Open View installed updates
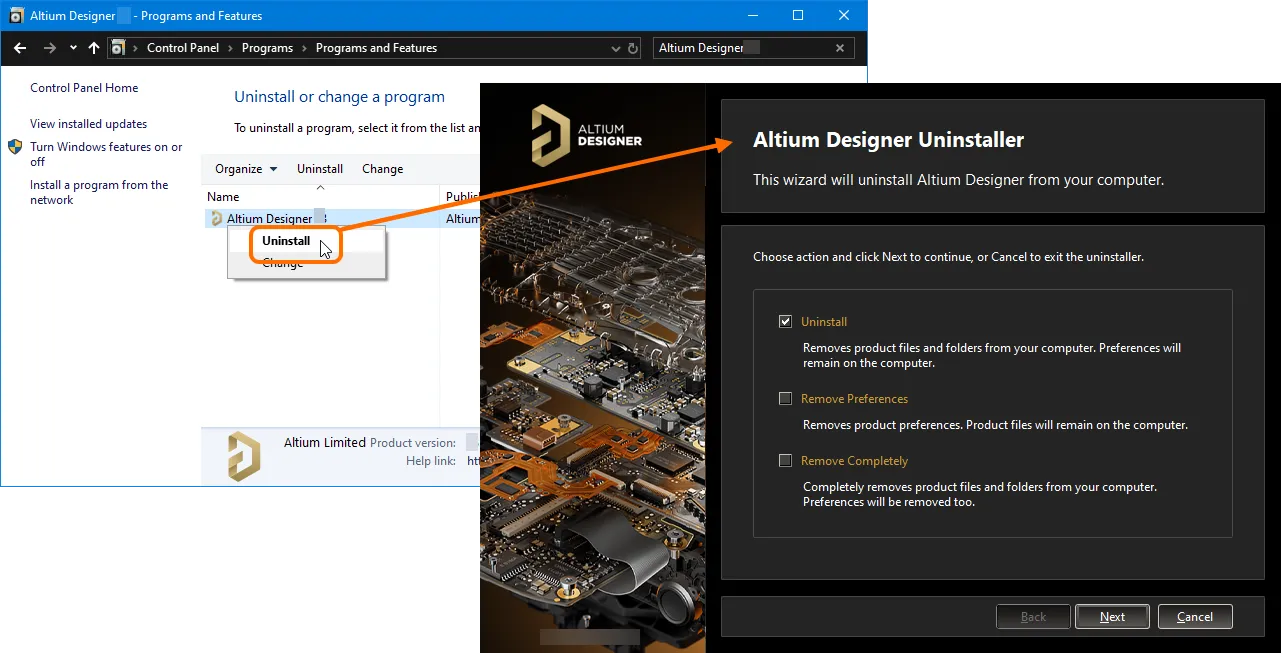 [88, 124]
